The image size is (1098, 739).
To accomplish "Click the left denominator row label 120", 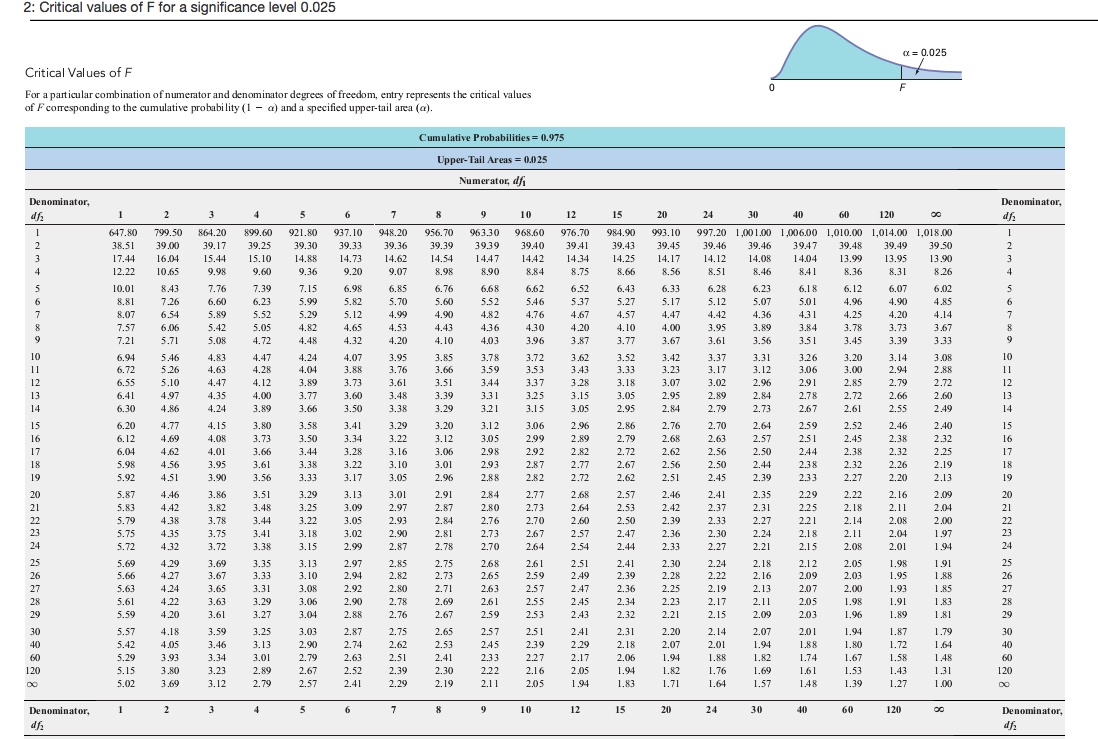I will [x=36, y=669].
